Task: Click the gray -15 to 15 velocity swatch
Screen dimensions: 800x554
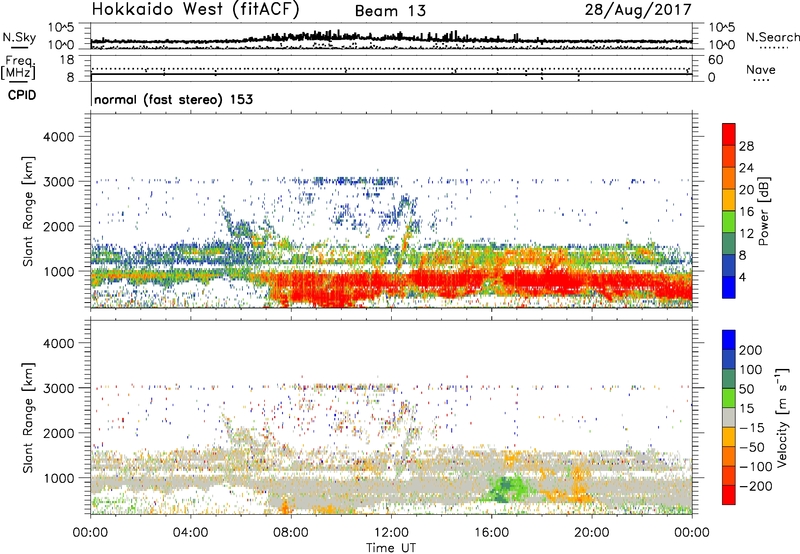Action: click(729, 417)
